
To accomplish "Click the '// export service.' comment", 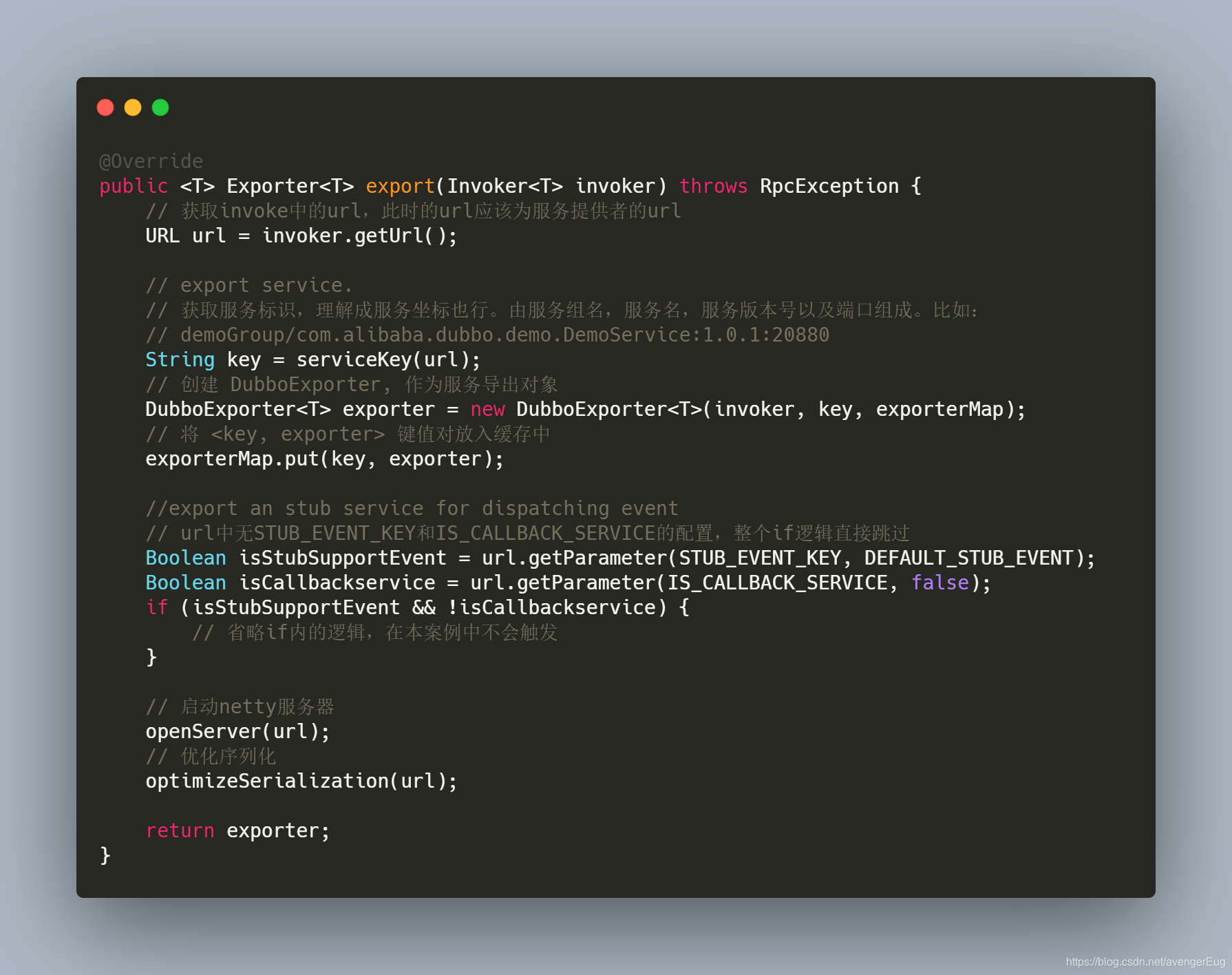I will 249,285.
